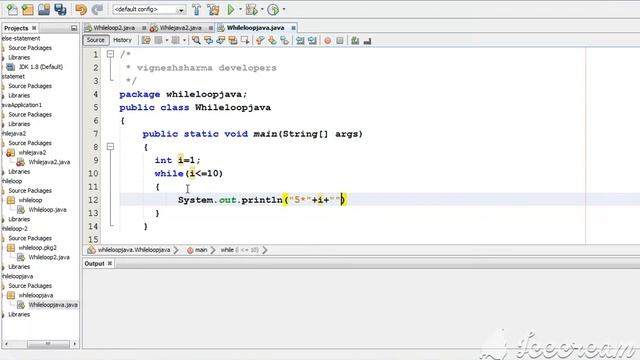Click the while loop breadcrumb

239,250
